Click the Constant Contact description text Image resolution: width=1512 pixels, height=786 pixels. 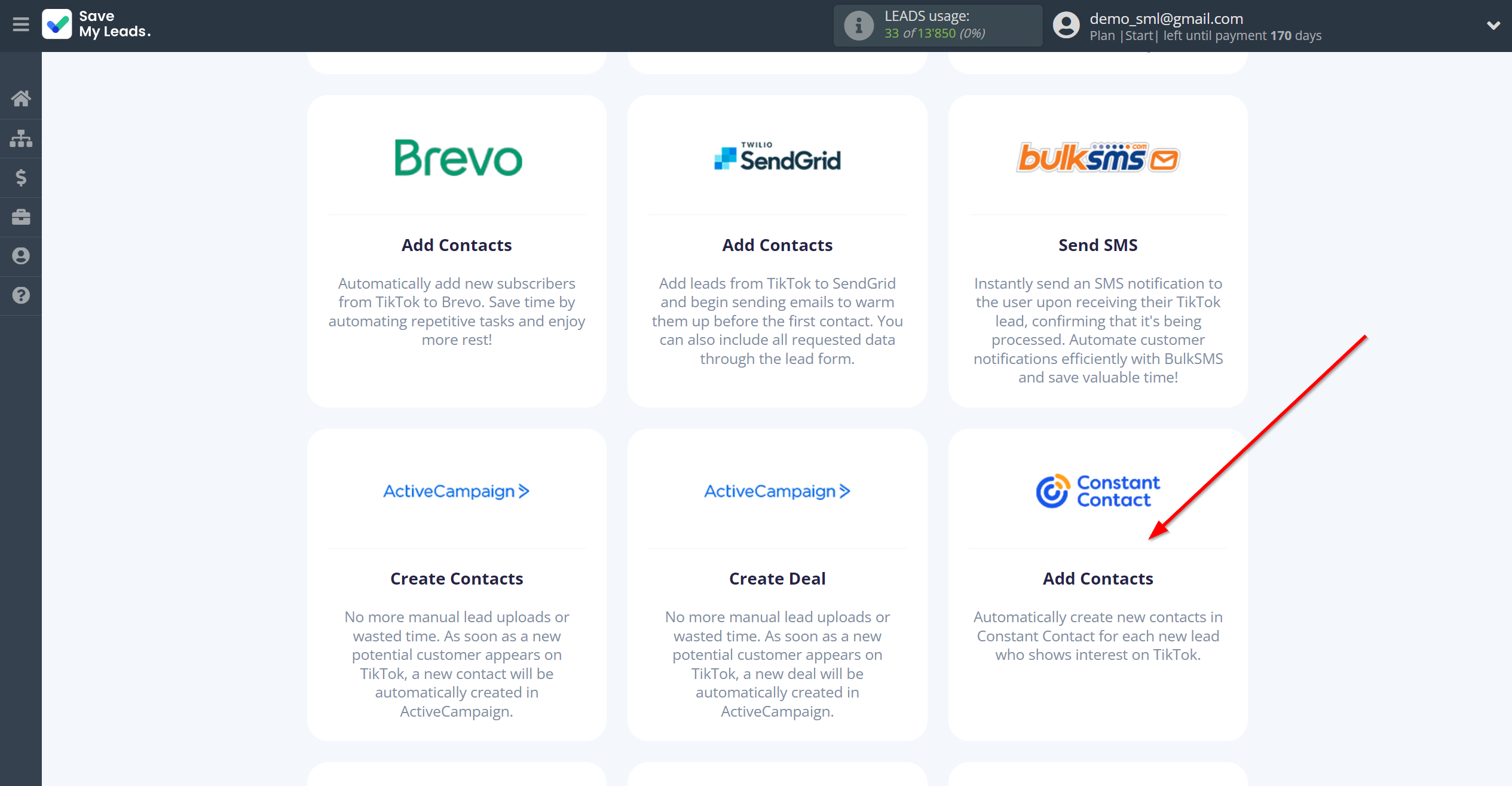(x=1098, y=636)
